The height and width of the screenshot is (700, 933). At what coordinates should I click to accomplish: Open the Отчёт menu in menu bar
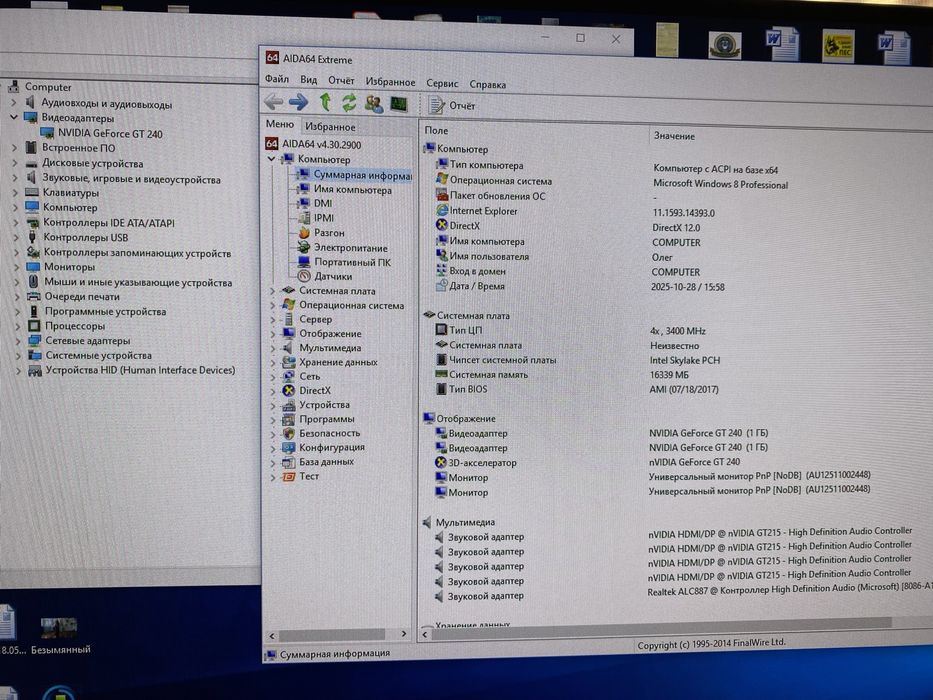341,80
